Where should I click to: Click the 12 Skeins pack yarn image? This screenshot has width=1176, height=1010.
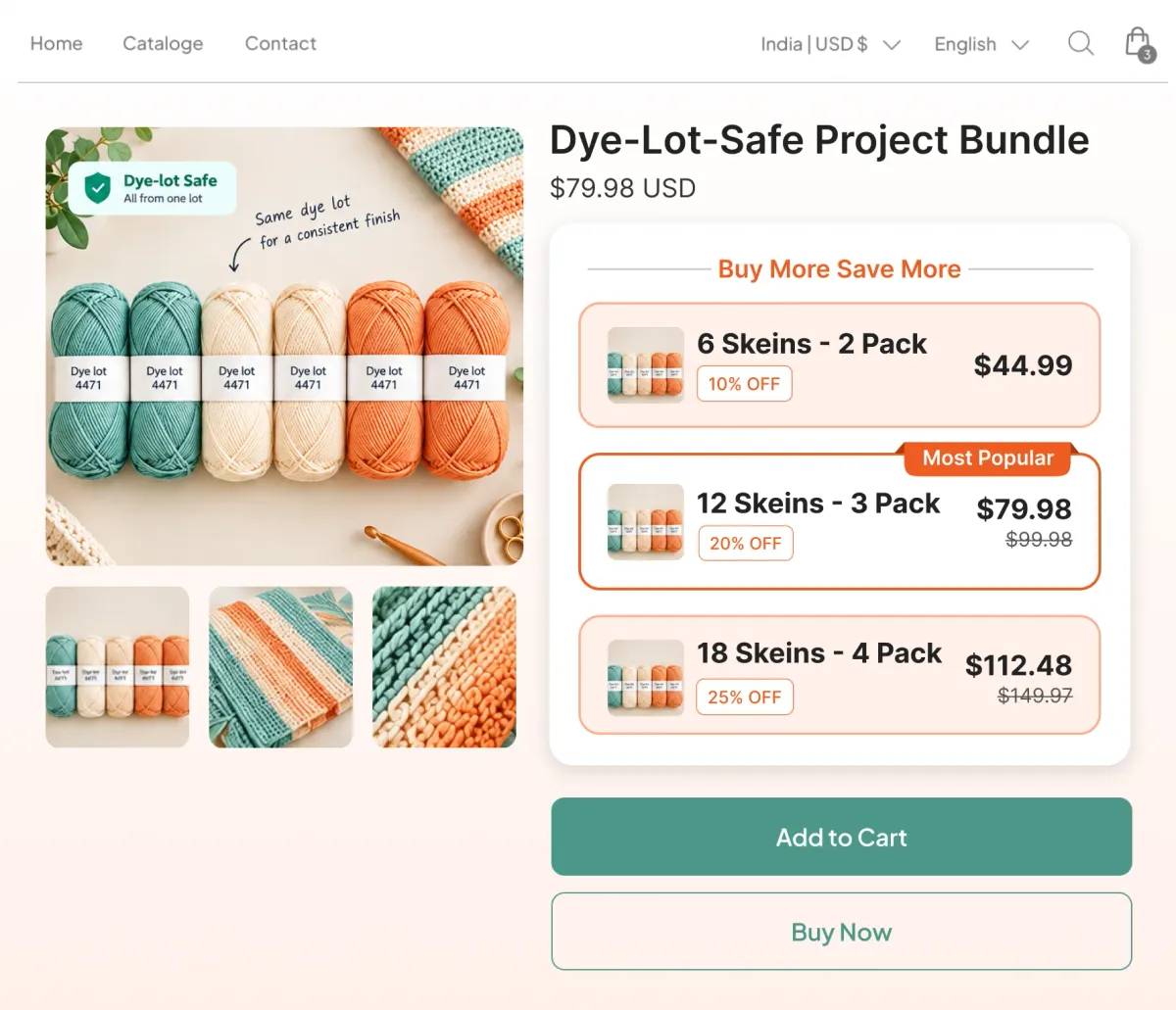[x=646, y=521]
